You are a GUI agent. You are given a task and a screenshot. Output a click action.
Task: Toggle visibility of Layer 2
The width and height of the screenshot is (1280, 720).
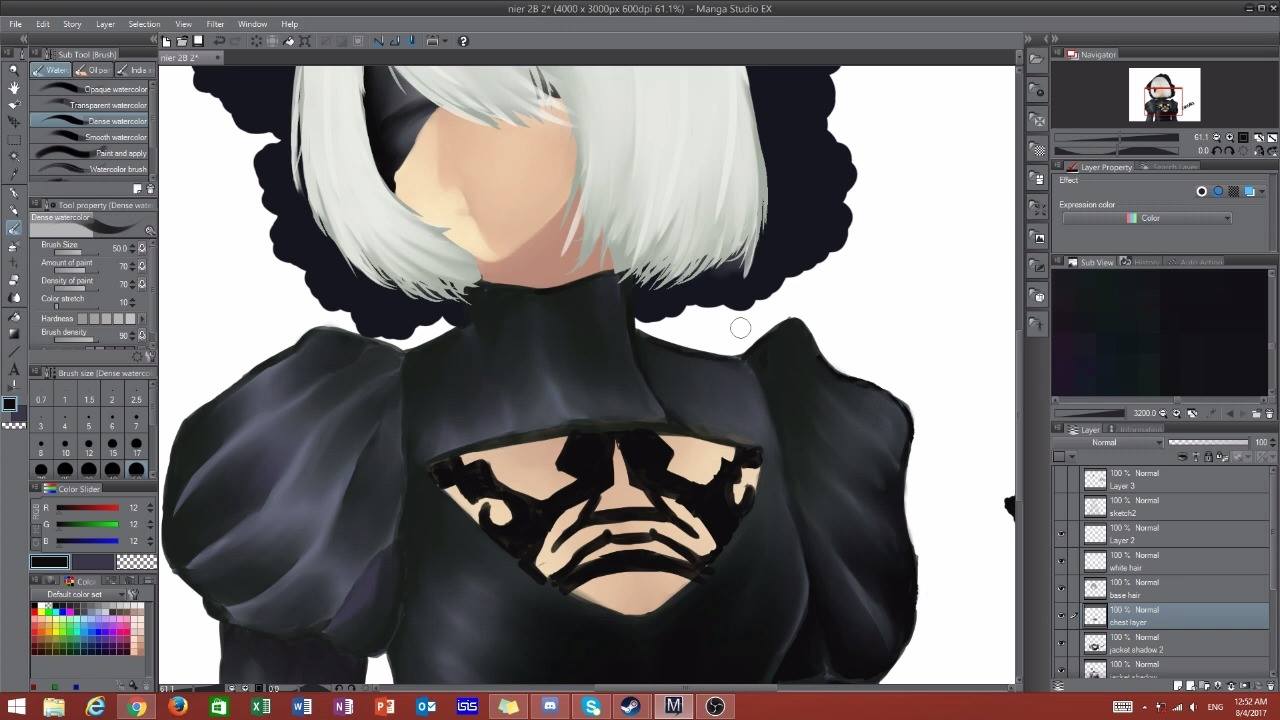[x=1061, y=534]
